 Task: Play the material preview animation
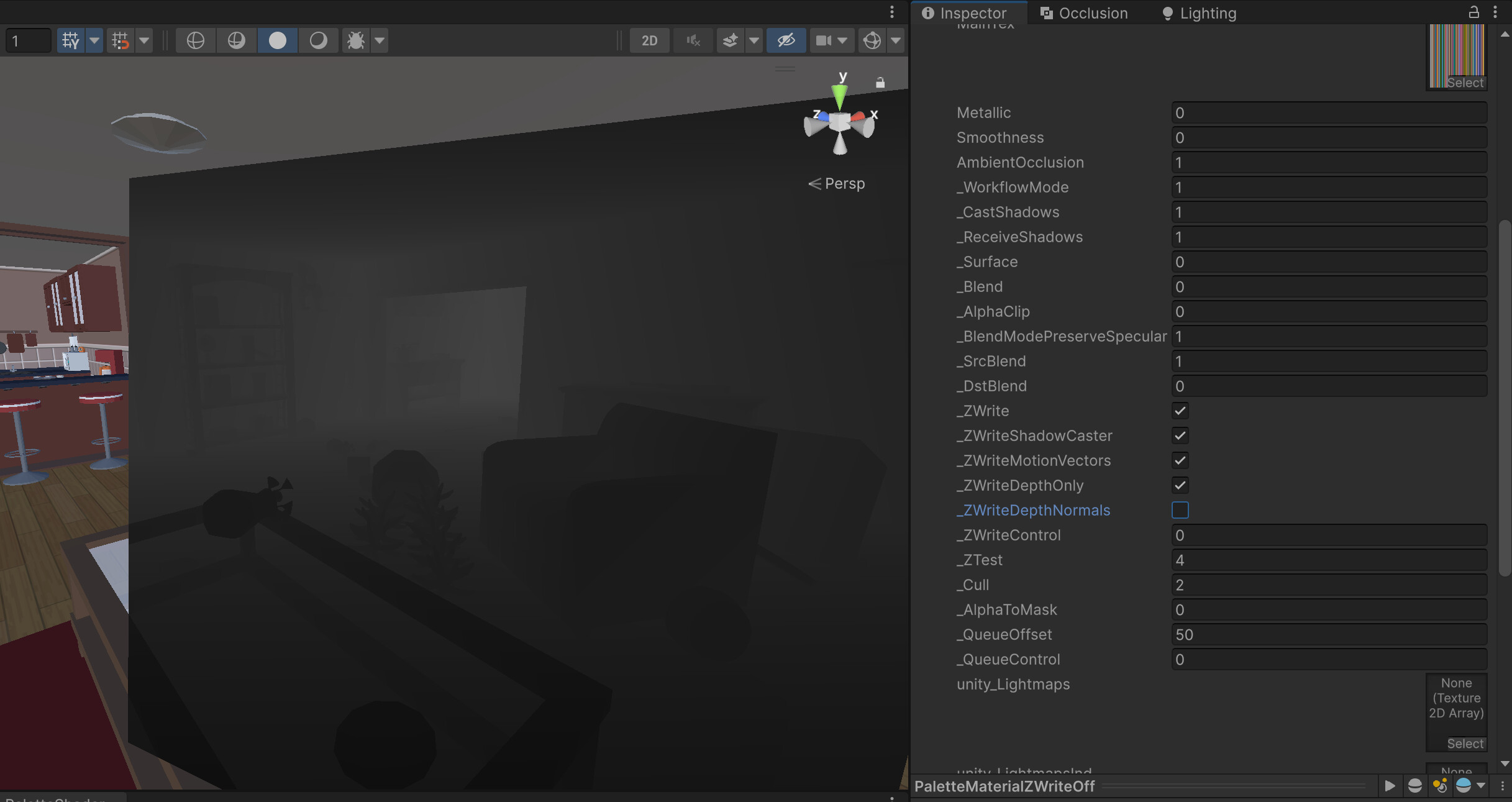(1390, 786)
